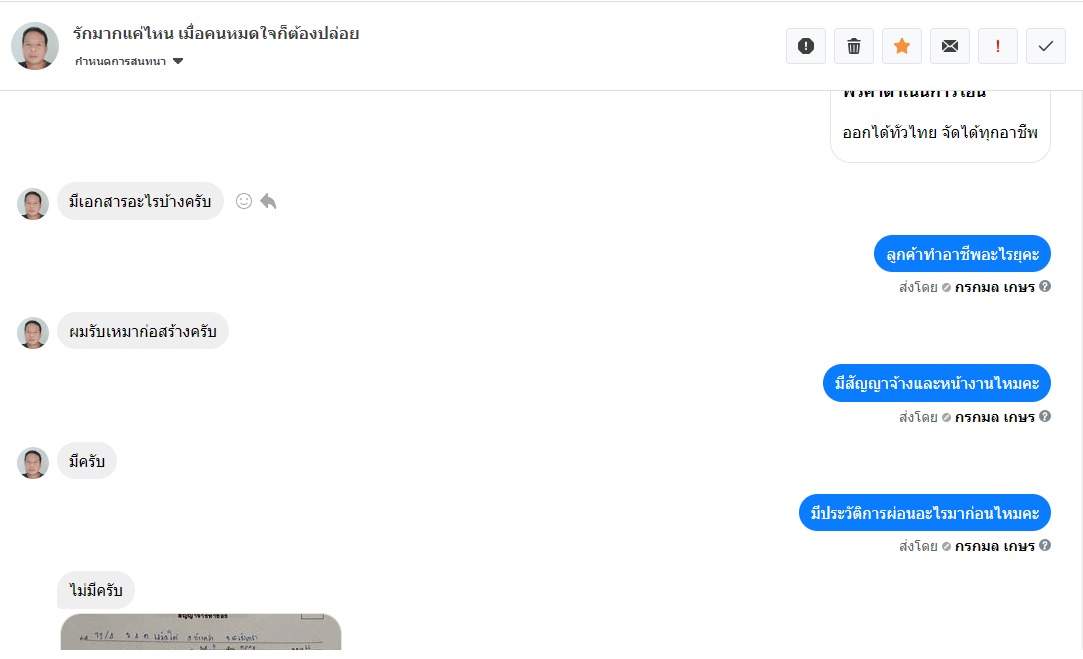Open the contact profile picture in header
The image size is (1083, 659).
pyautogui.click(x=35, y=46)
